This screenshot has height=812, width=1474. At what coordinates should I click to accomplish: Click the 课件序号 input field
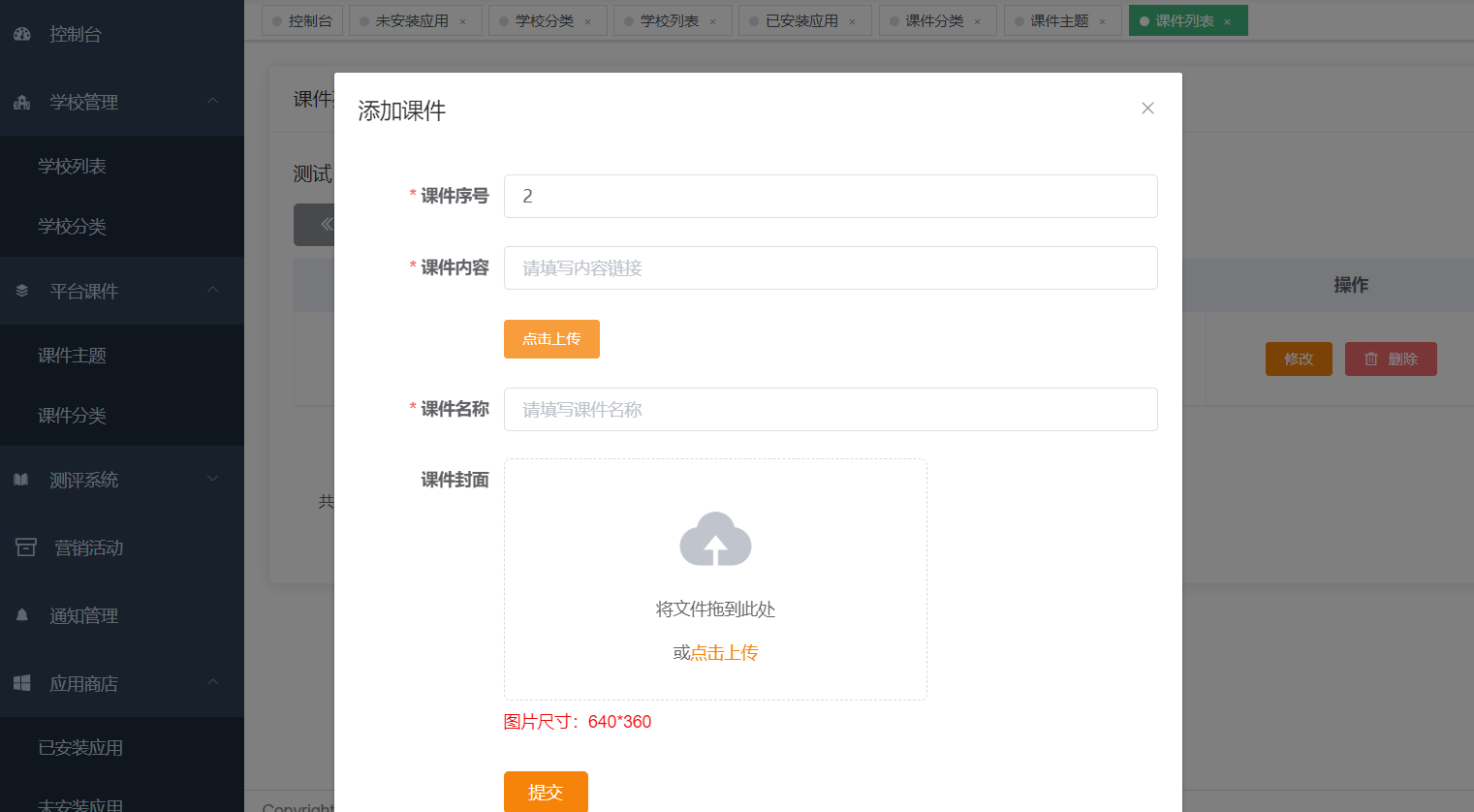[x=831, y=196]
